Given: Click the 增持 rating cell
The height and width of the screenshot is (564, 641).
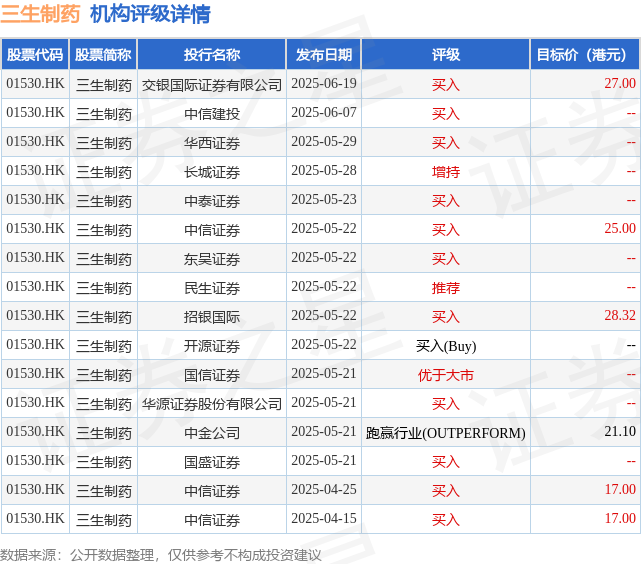Looking at the screenshot, I should [x=446, y=172].
